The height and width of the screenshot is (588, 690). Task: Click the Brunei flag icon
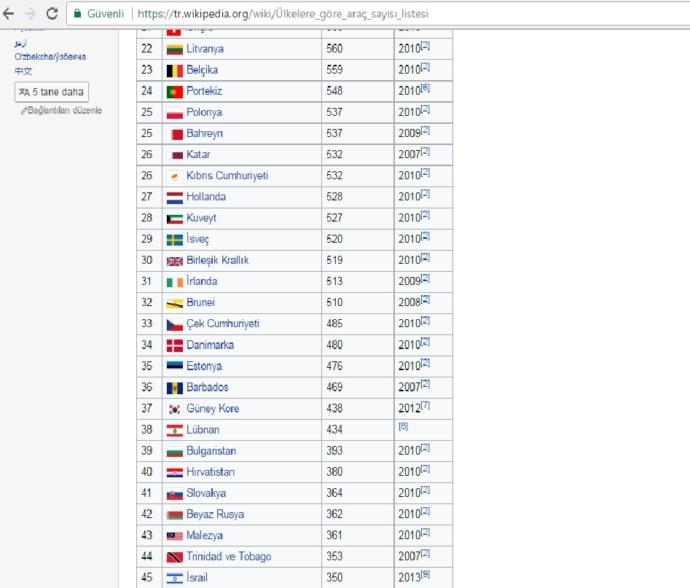coord(175,303)
